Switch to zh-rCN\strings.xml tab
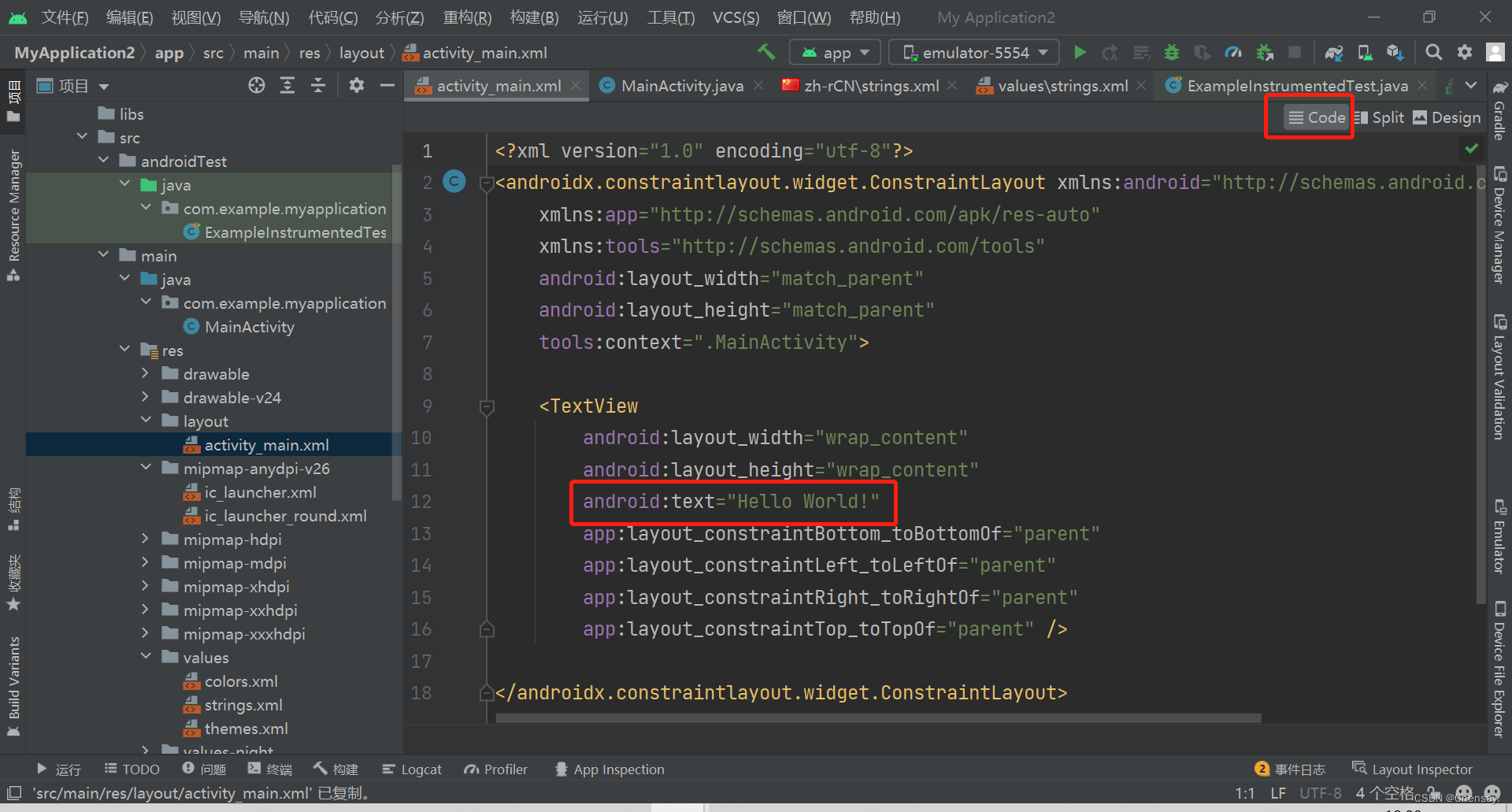Screen dimensions: 1512x812 coord(870,86)
